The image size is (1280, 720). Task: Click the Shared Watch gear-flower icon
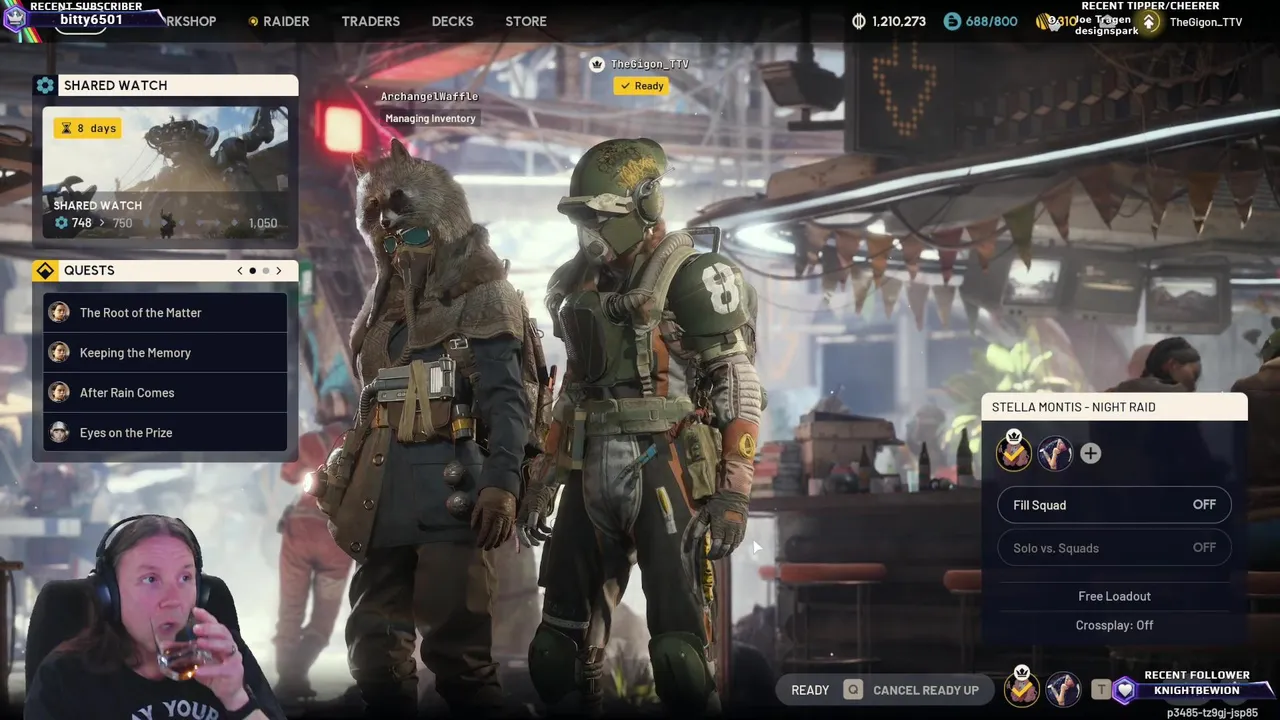(45, 85)
